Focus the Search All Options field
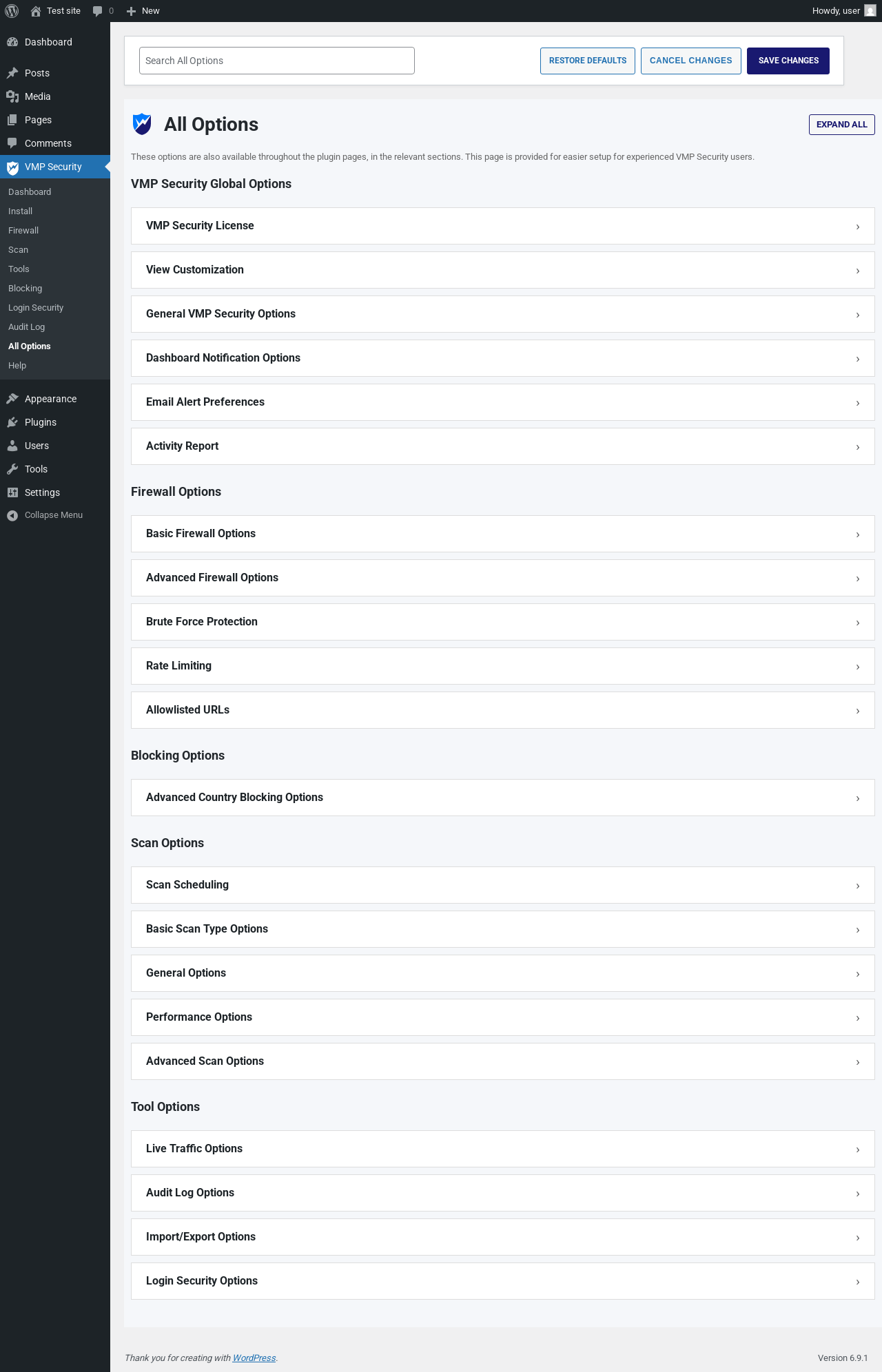Screen dimensions: 882x1372 tap(277, 61)
